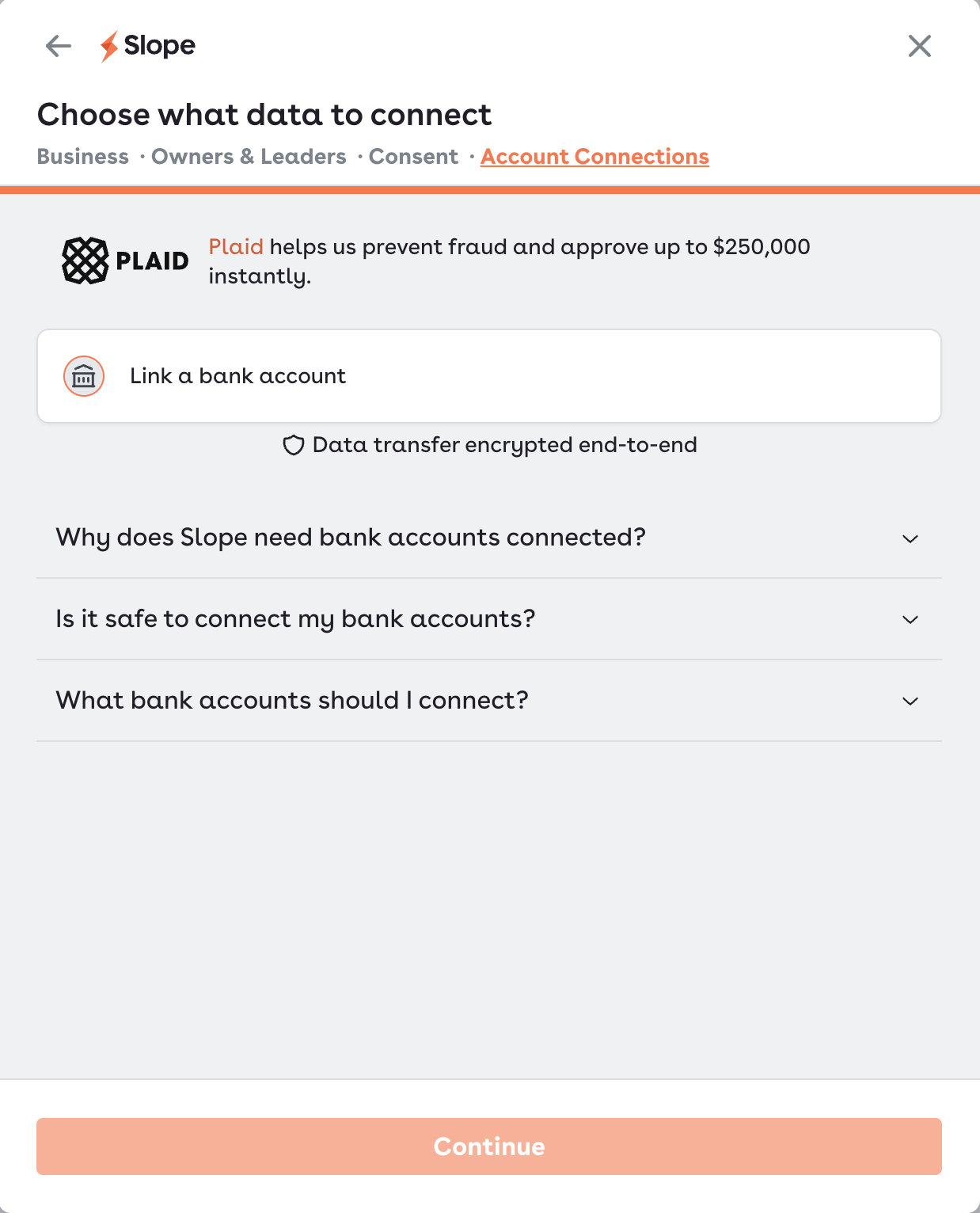Click the shield encryption icon
This screenshot has height=1213, width=980.
click(294, 446)
